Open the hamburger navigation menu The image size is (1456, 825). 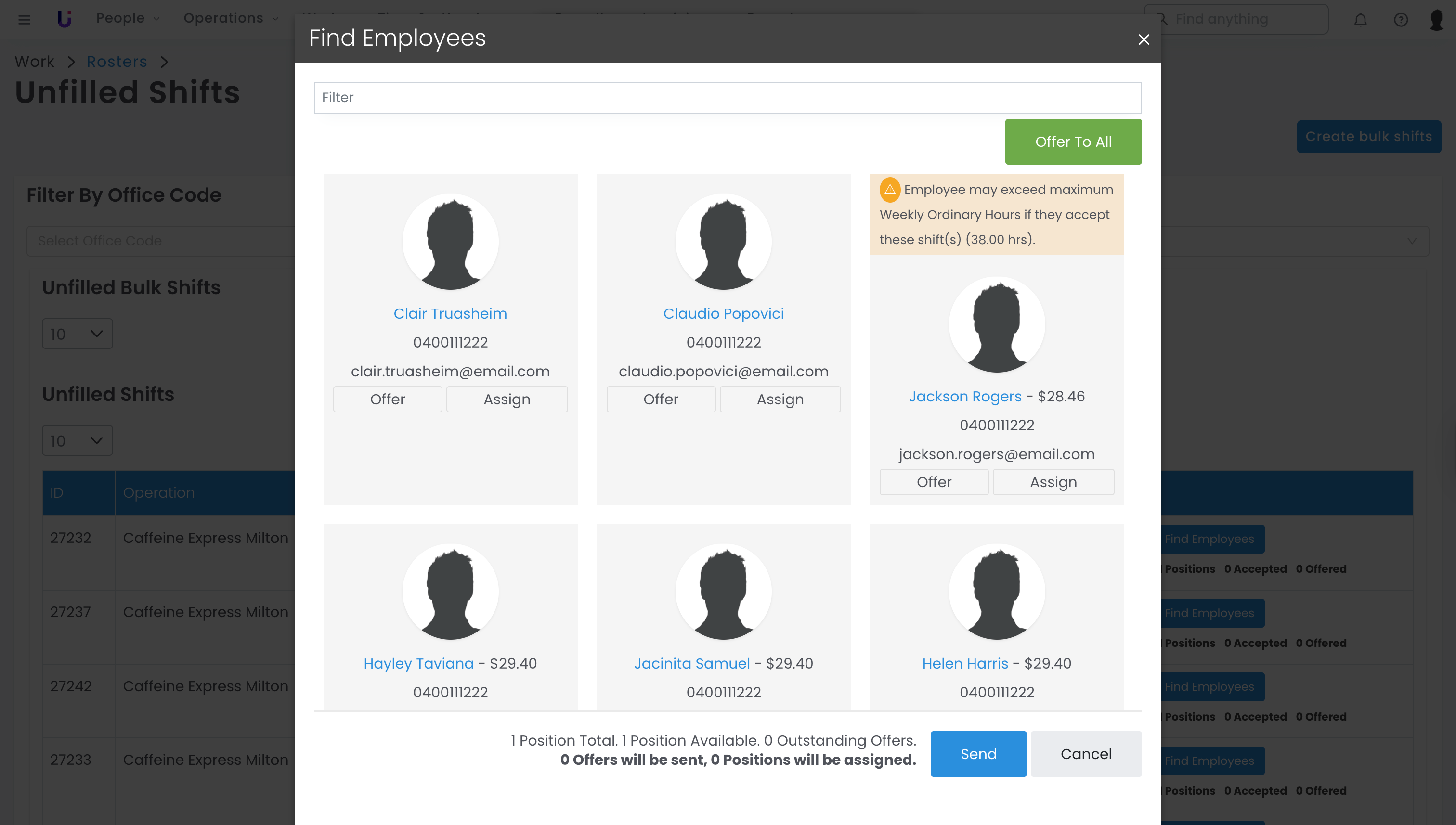point(24,20)
